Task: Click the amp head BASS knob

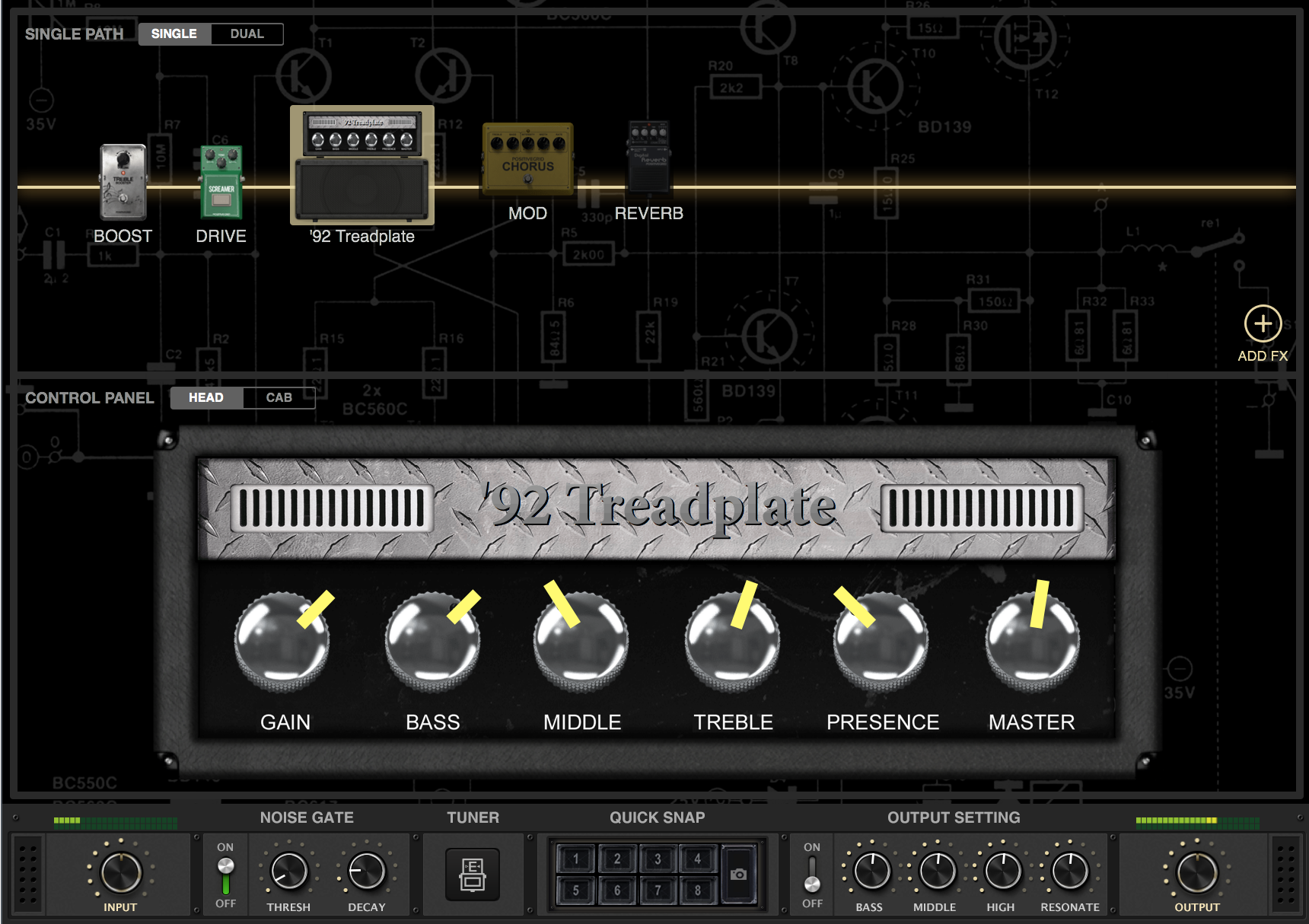Action: tap(432, 641)
